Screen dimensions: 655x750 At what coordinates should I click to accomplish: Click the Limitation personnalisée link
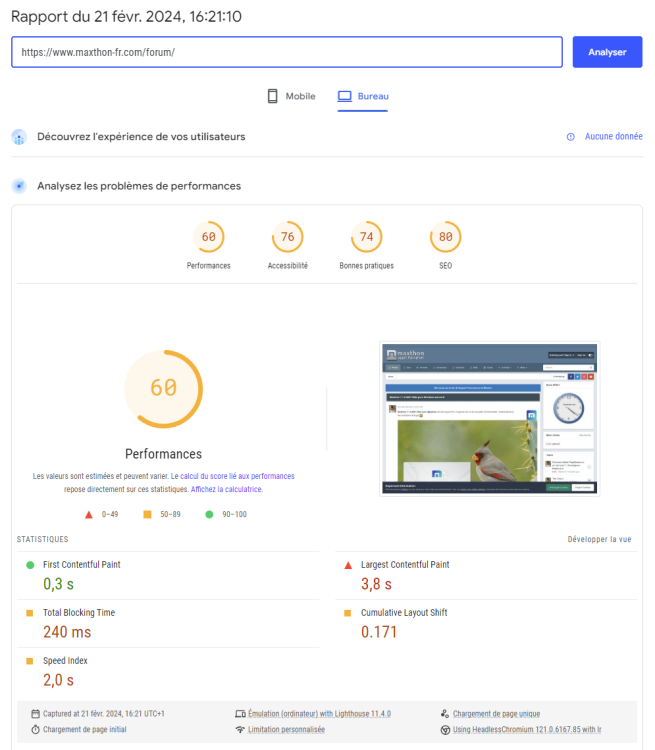coord(286,730)
